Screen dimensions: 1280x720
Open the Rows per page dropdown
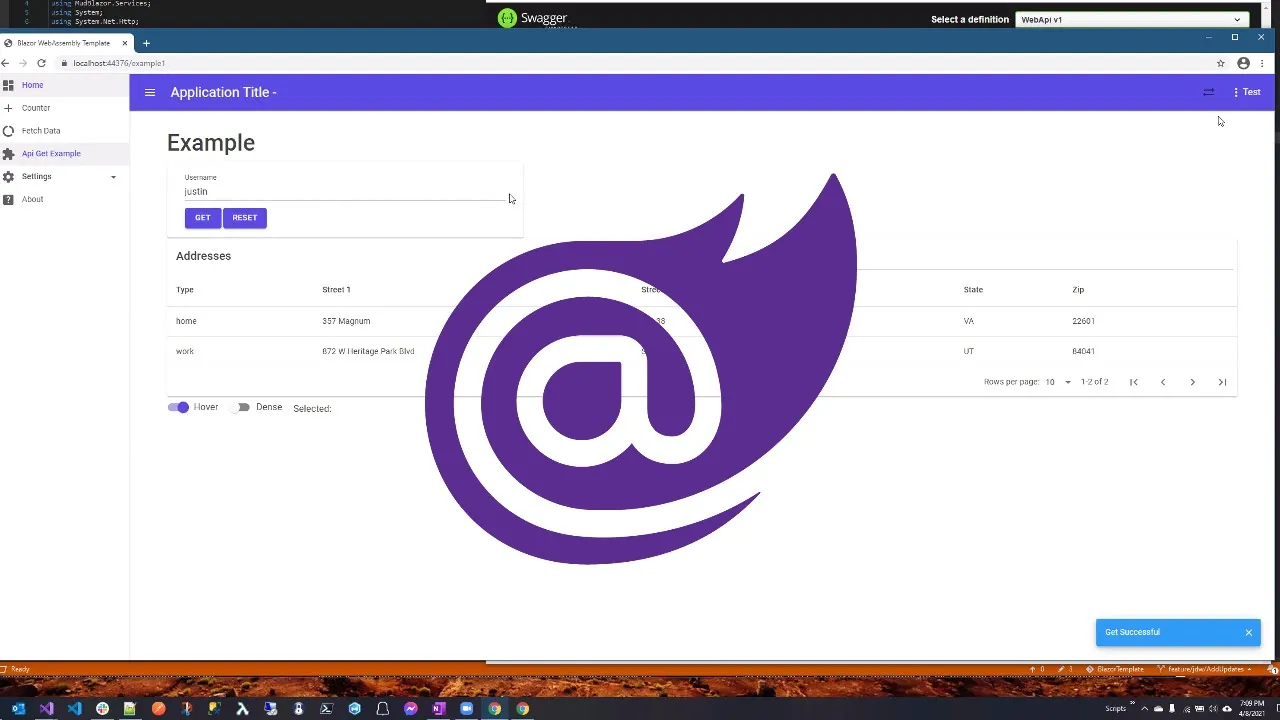pyautogui.click(x=1058, y=382)
